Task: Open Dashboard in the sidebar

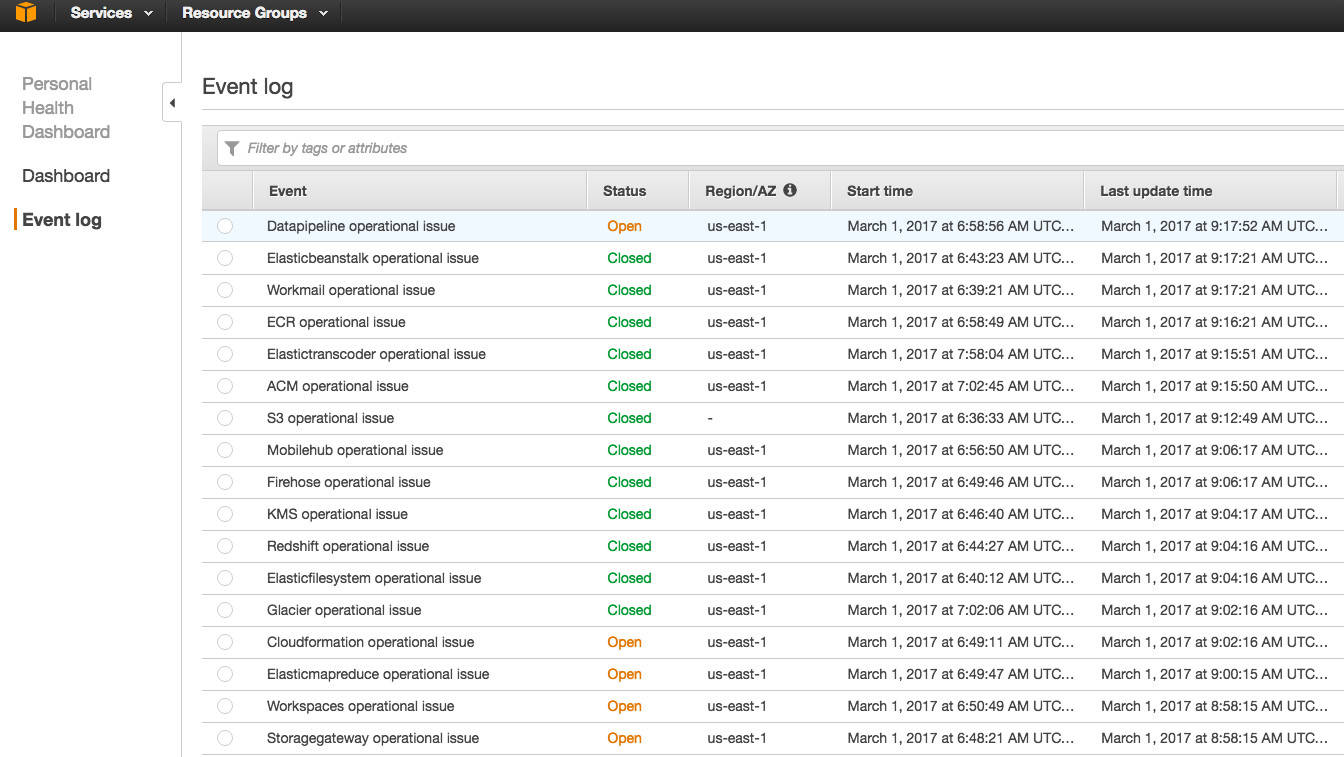Action: click(x=66, y=176)
